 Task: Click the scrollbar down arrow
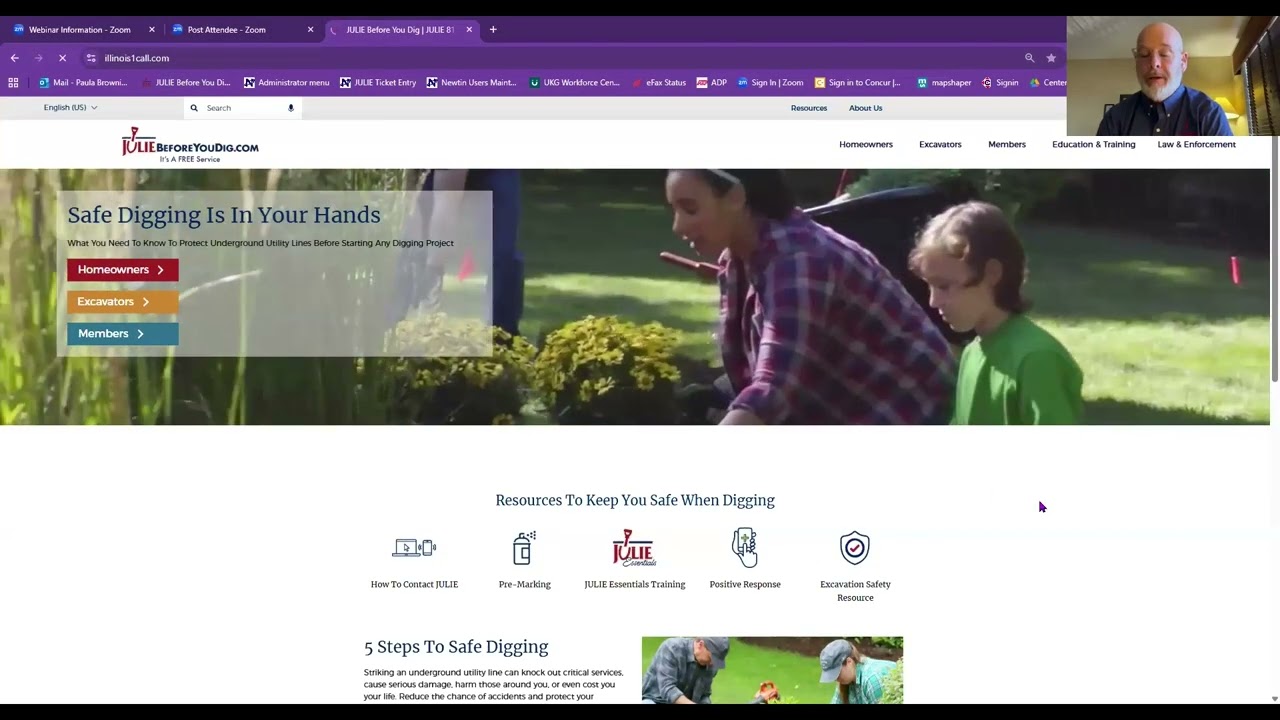point(1275,699)
